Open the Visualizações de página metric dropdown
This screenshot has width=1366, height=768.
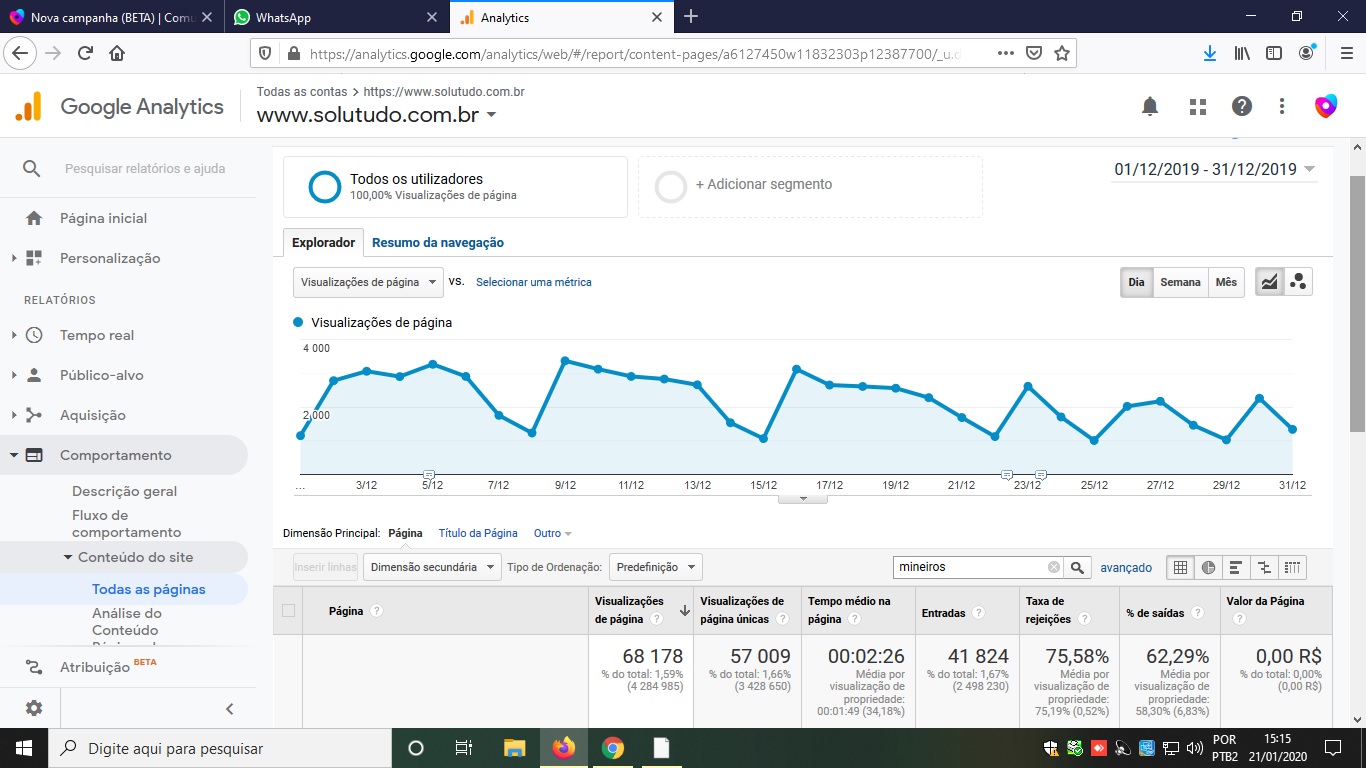[368, 282]
